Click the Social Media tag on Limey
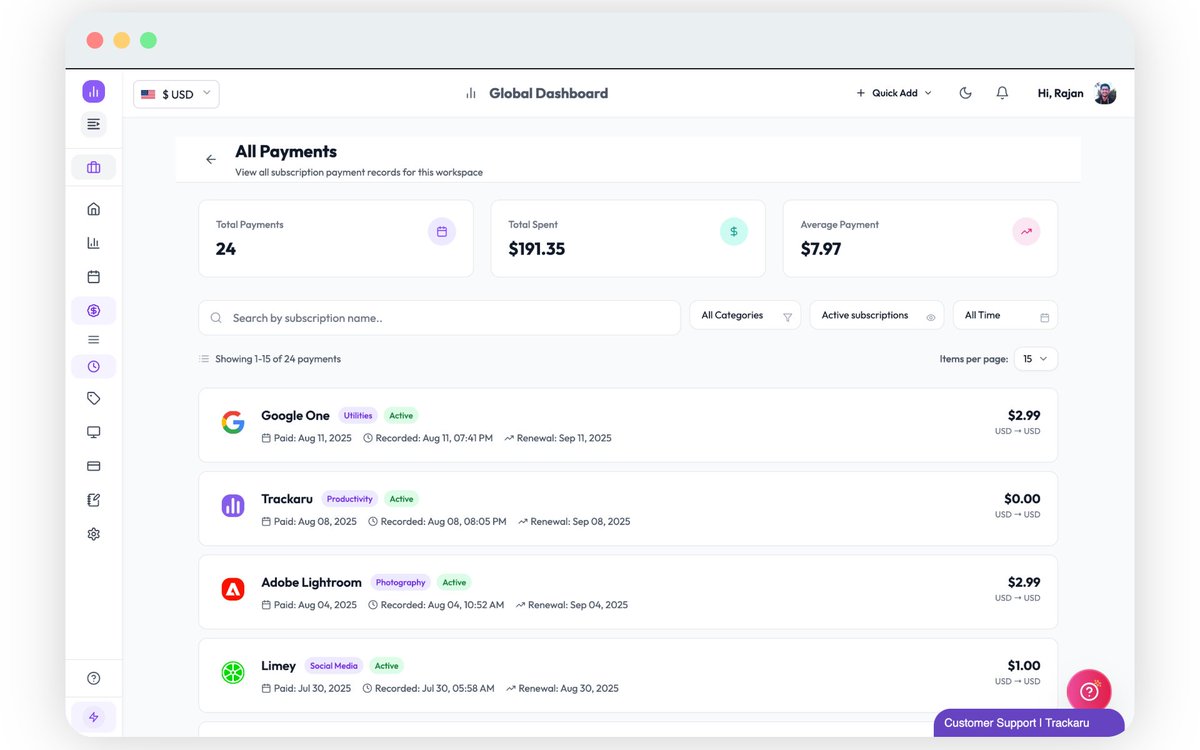1200x750 pixels. 334,666
